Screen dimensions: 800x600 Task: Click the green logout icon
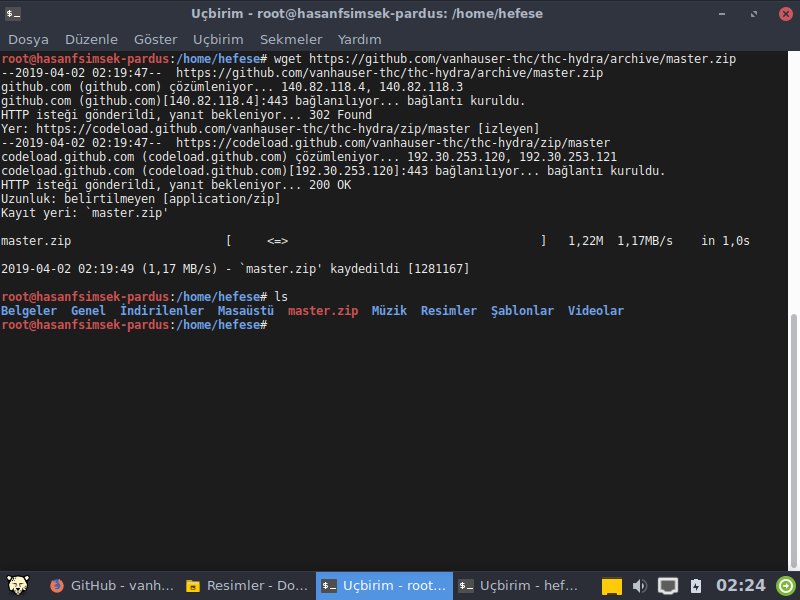pos(786,586)
